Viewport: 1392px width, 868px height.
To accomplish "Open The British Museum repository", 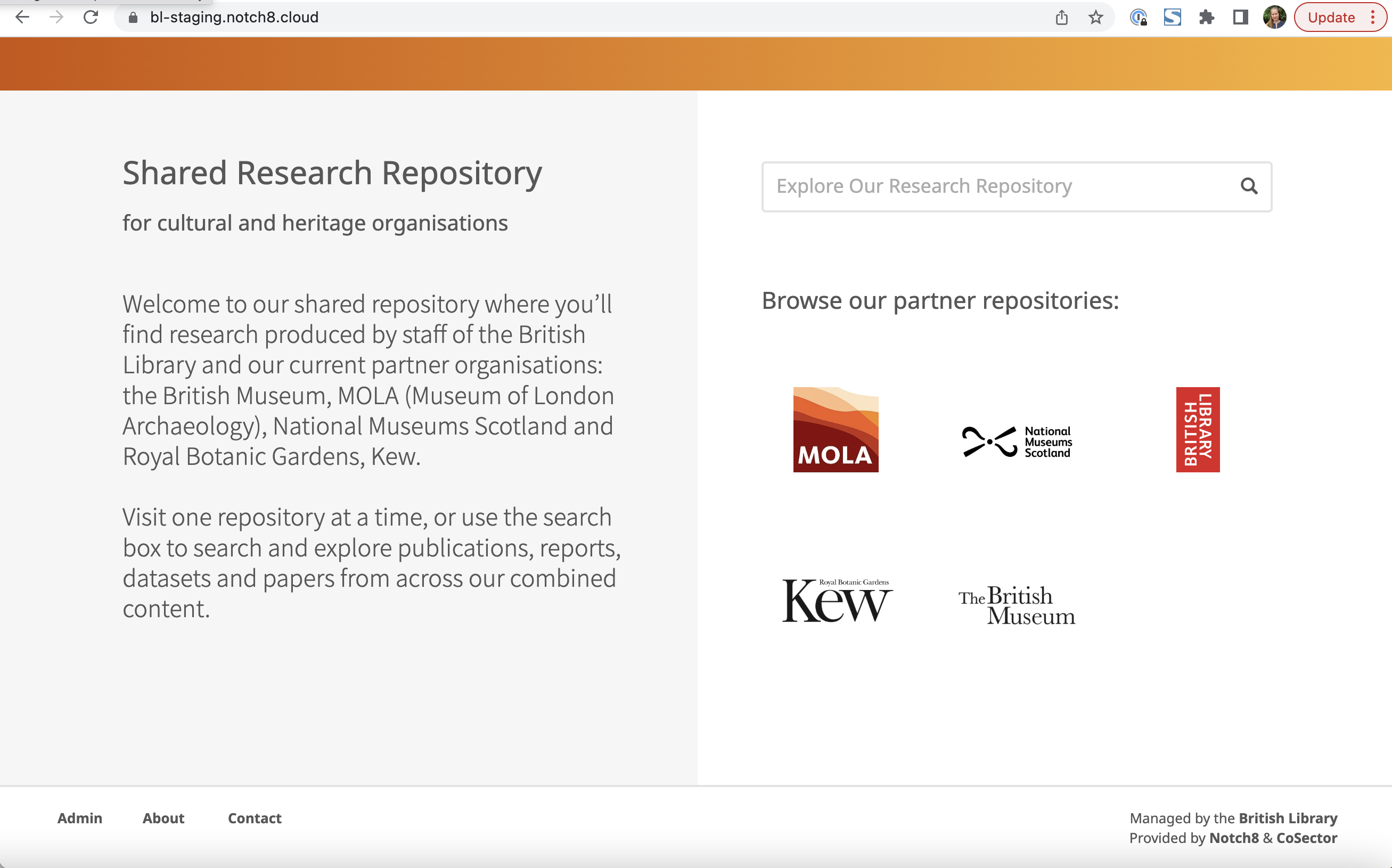I will pos(1017,605).
